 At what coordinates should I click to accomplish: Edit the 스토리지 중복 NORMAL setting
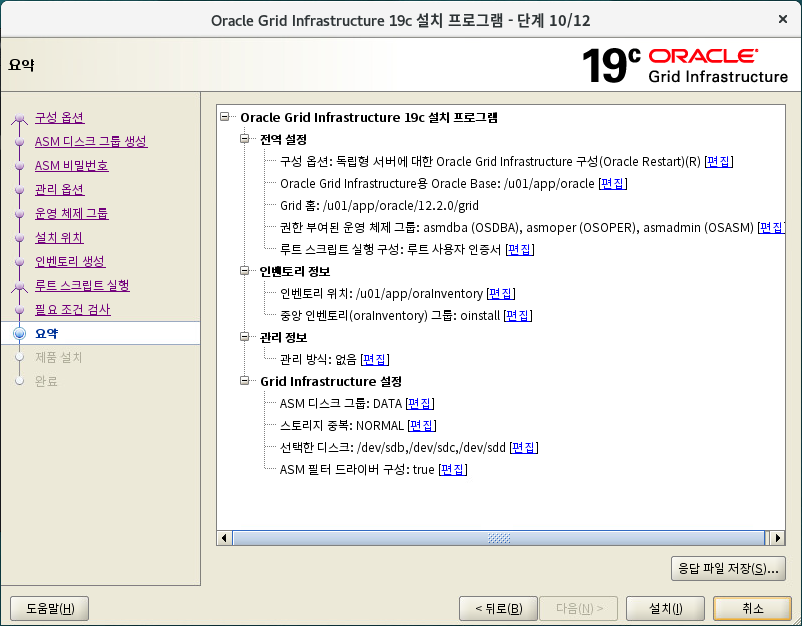(422, 426)
